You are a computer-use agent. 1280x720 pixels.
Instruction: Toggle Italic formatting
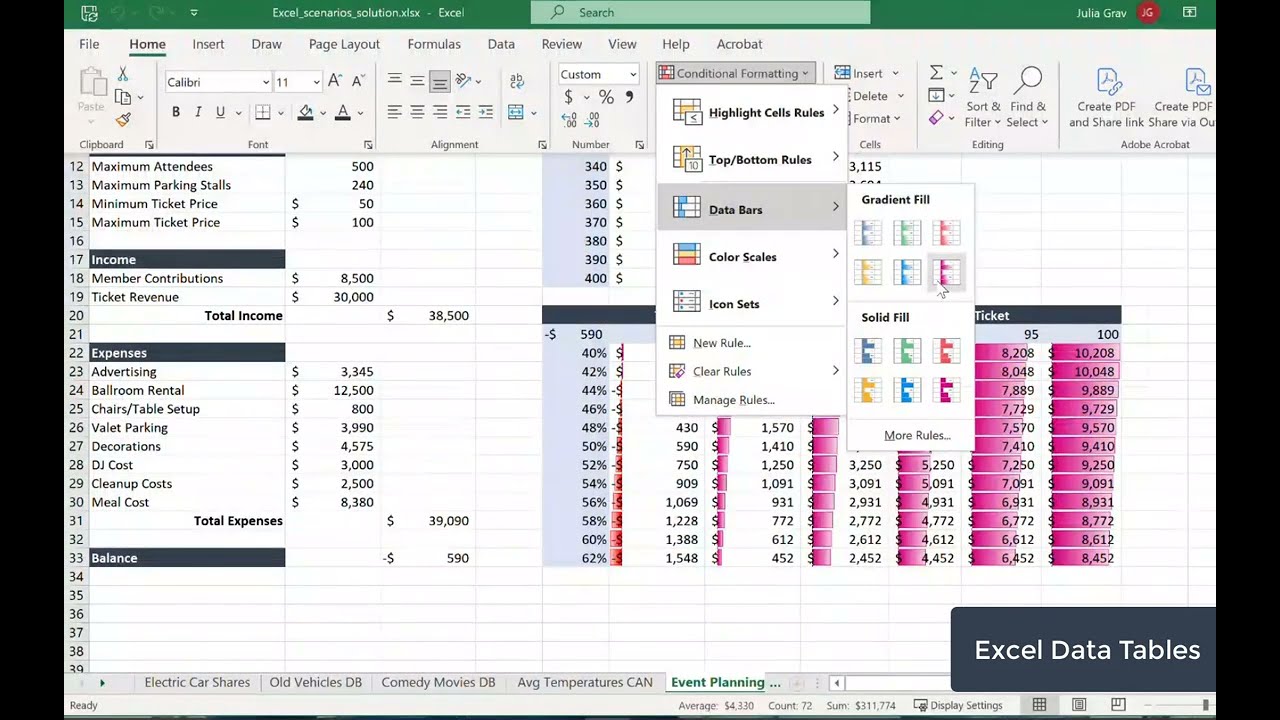pos(198,112)
